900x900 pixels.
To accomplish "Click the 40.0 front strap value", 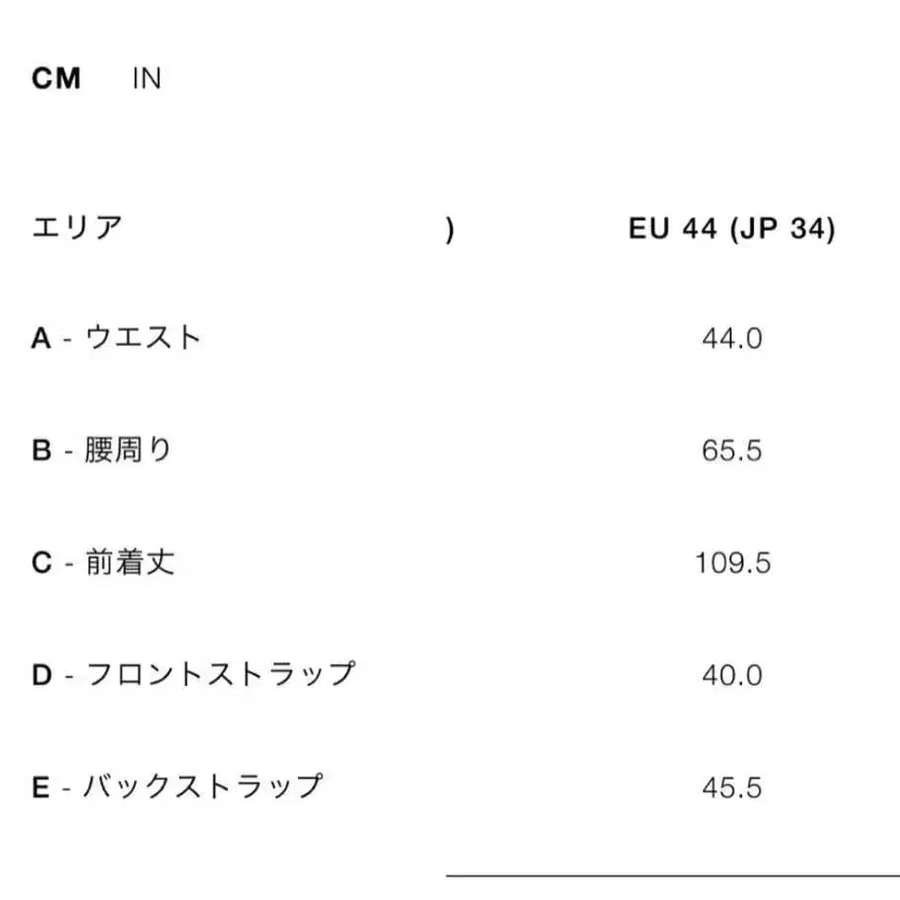I will point(733,672).
